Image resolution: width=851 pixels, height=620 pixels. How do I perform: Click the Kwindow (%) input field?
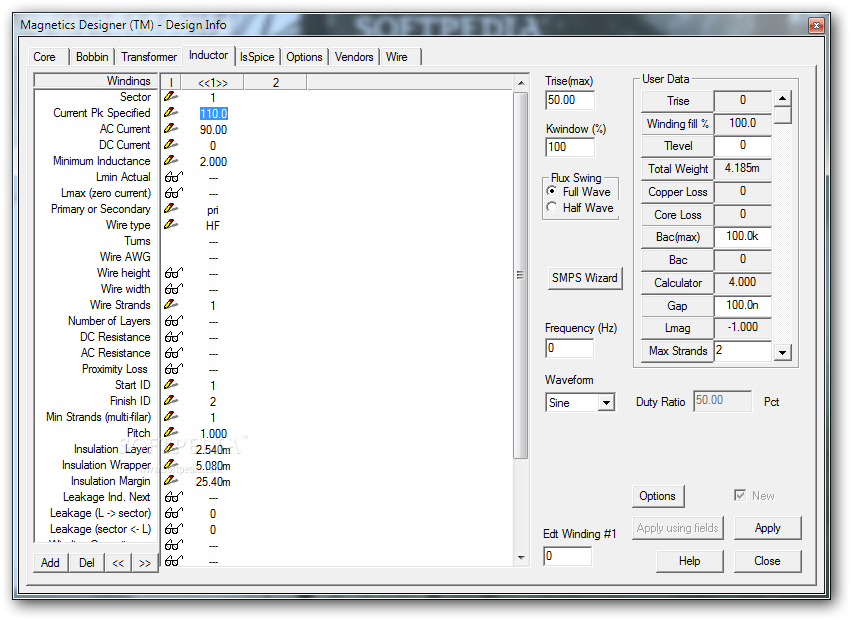tap(569, 147)
